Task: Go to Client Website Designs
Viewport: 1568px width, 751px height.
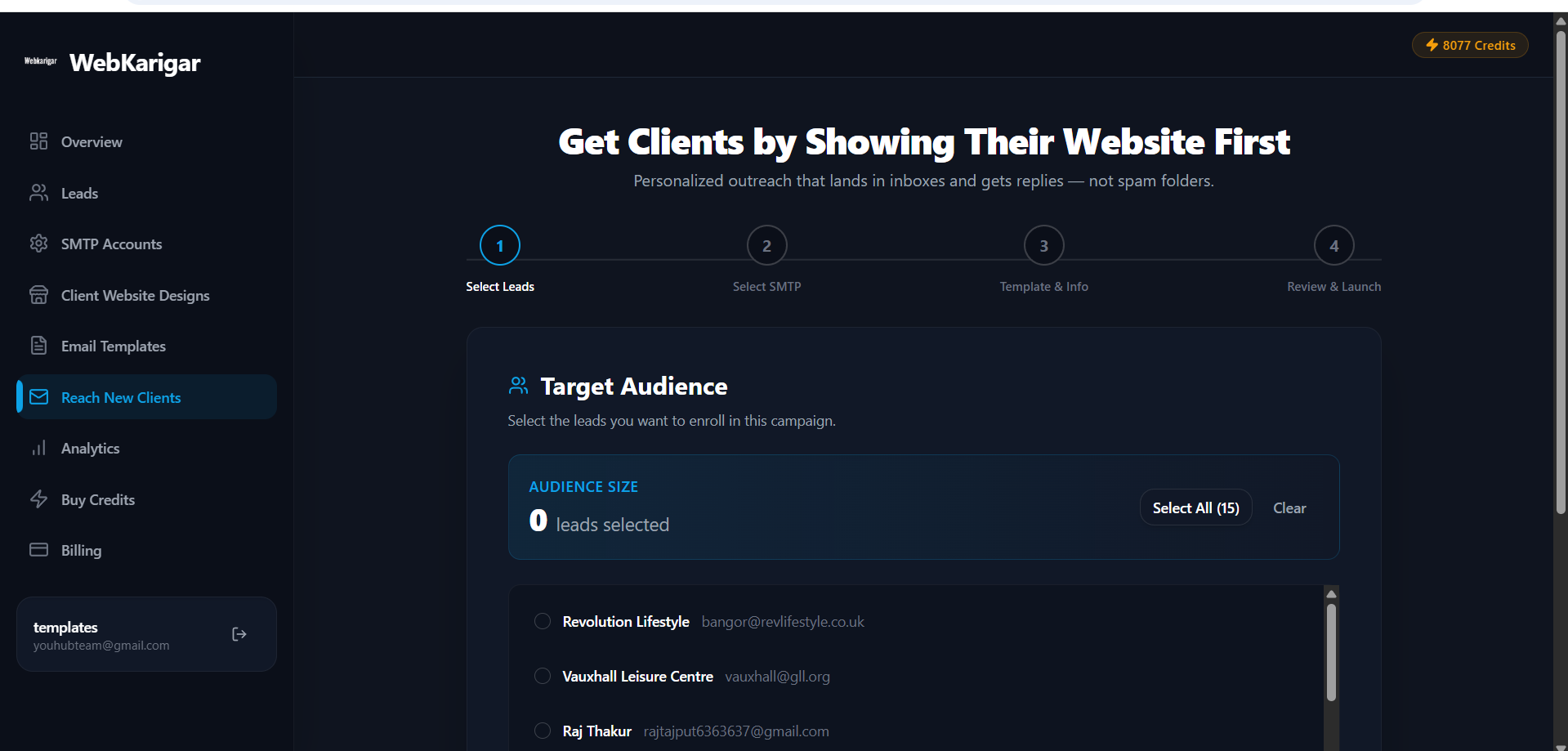Action: (146, 295)
